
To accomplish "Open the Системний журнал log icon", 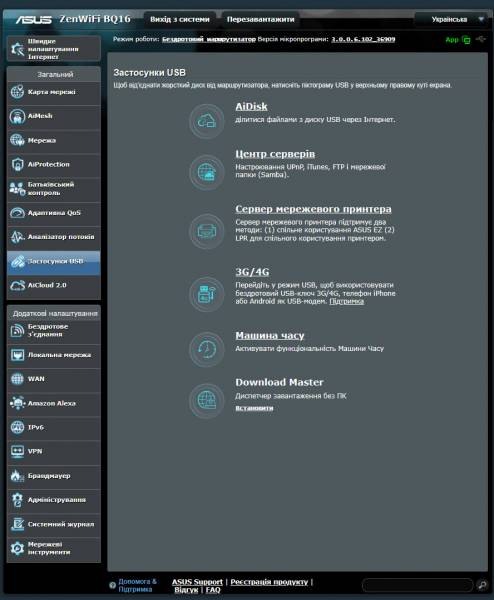I will [x=17, y=524].
